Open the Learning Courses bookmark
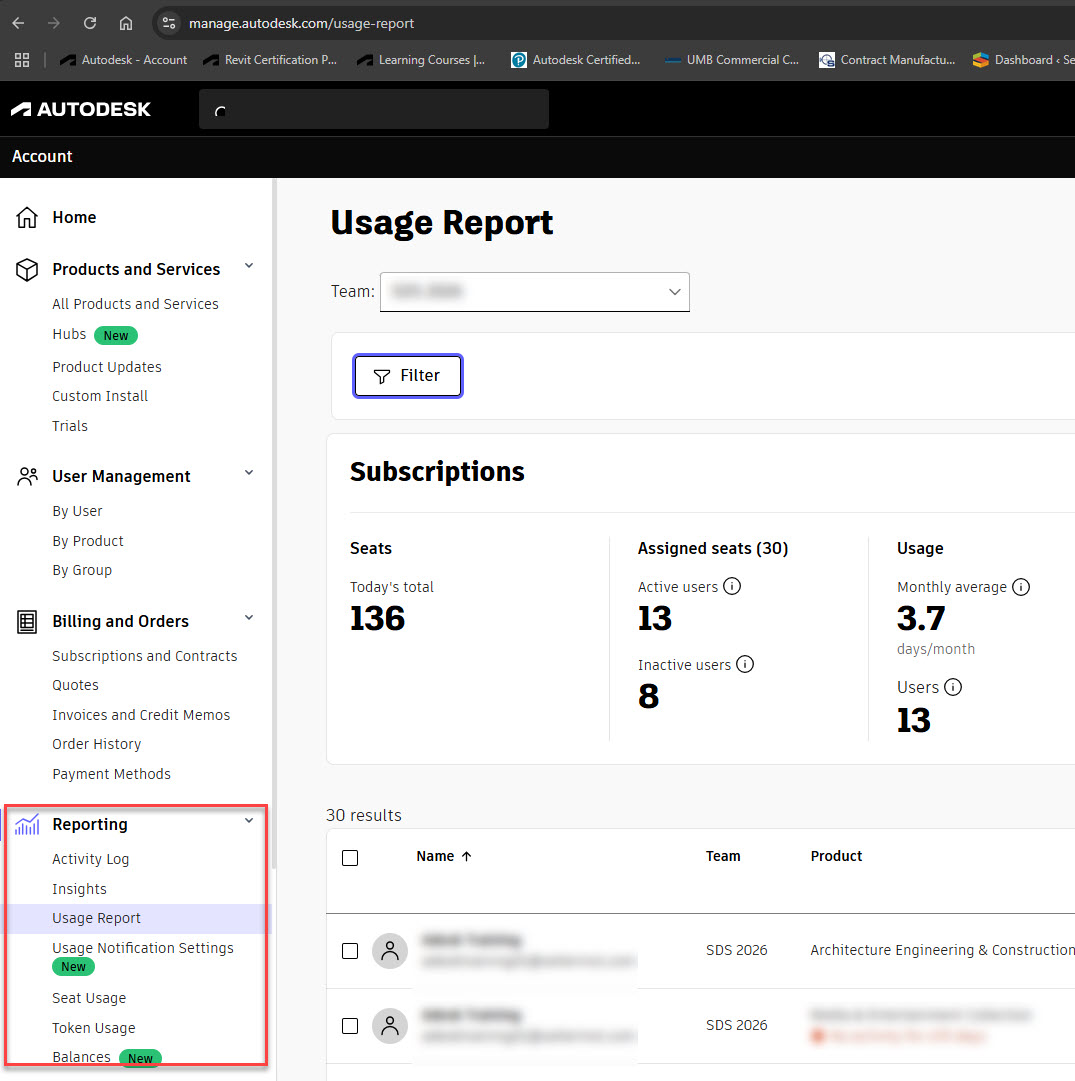The width and height of the screenshot is (1075, 1081). (421, 60)
